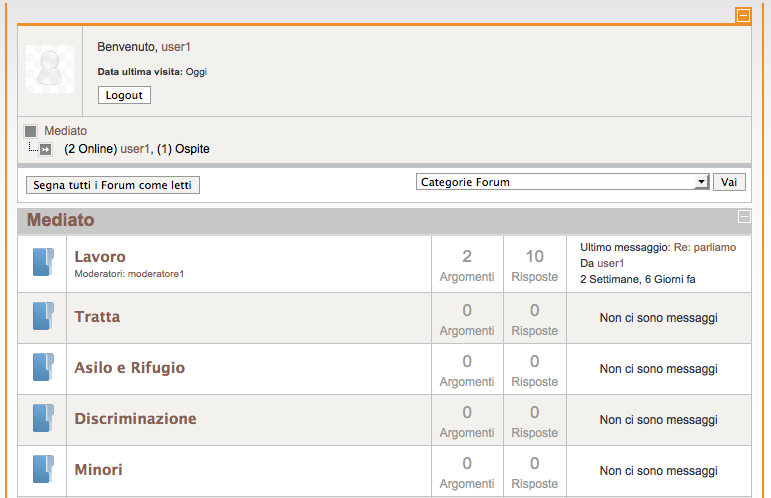Open the moderatore1 moderator profile

pos(154,274)
